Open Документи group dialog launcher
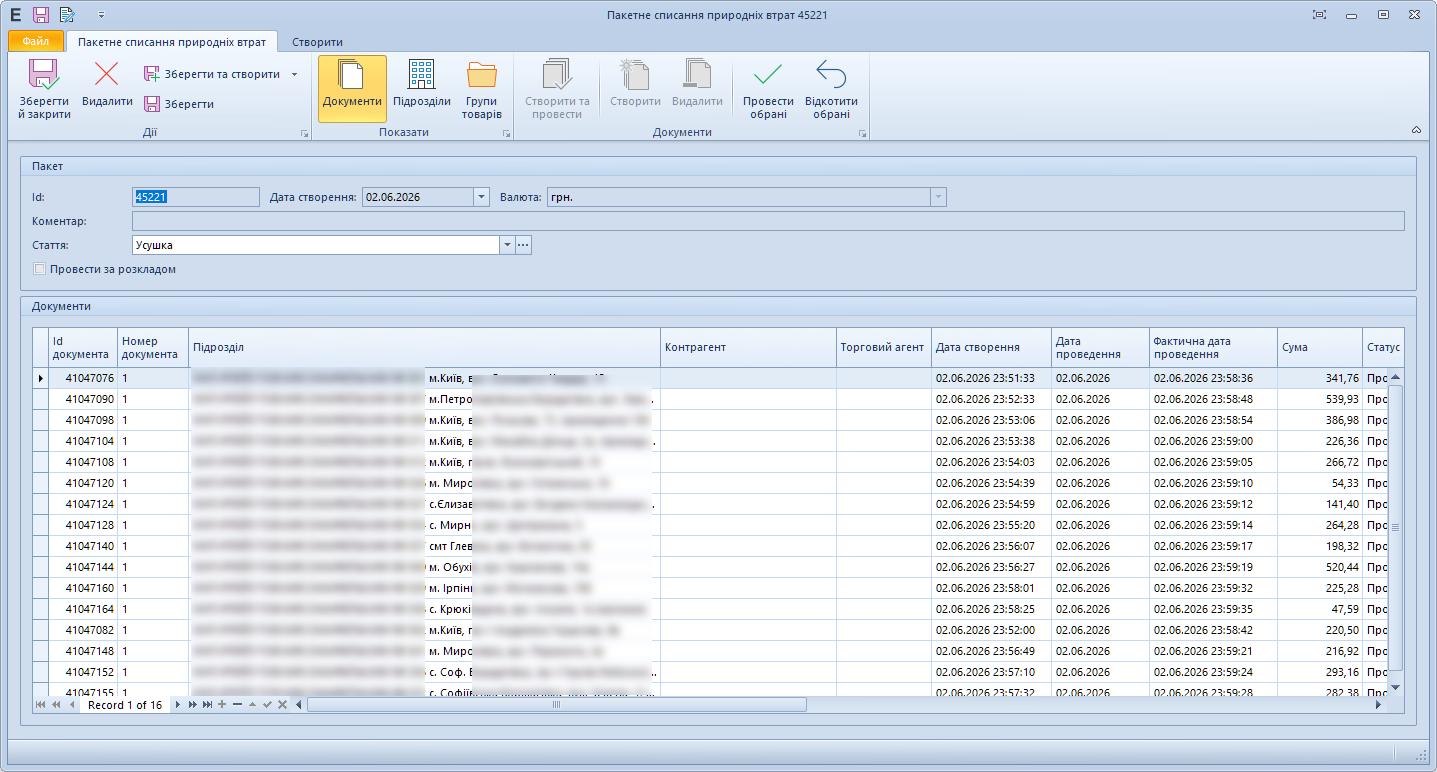This screenshot has width=1437, height=772. tap(862, 133)
